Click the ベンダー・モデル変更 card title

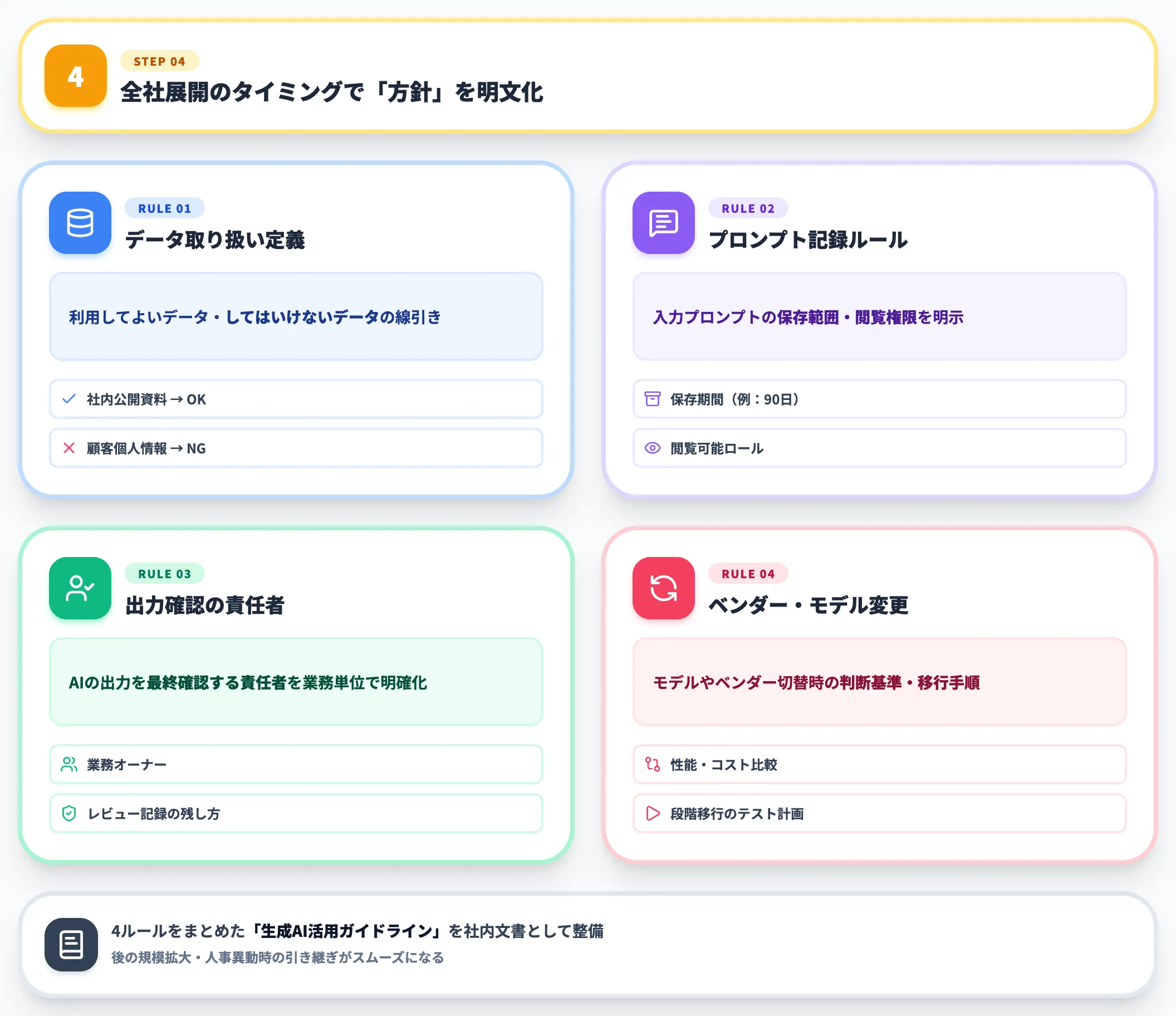click(x=808, y=605)
